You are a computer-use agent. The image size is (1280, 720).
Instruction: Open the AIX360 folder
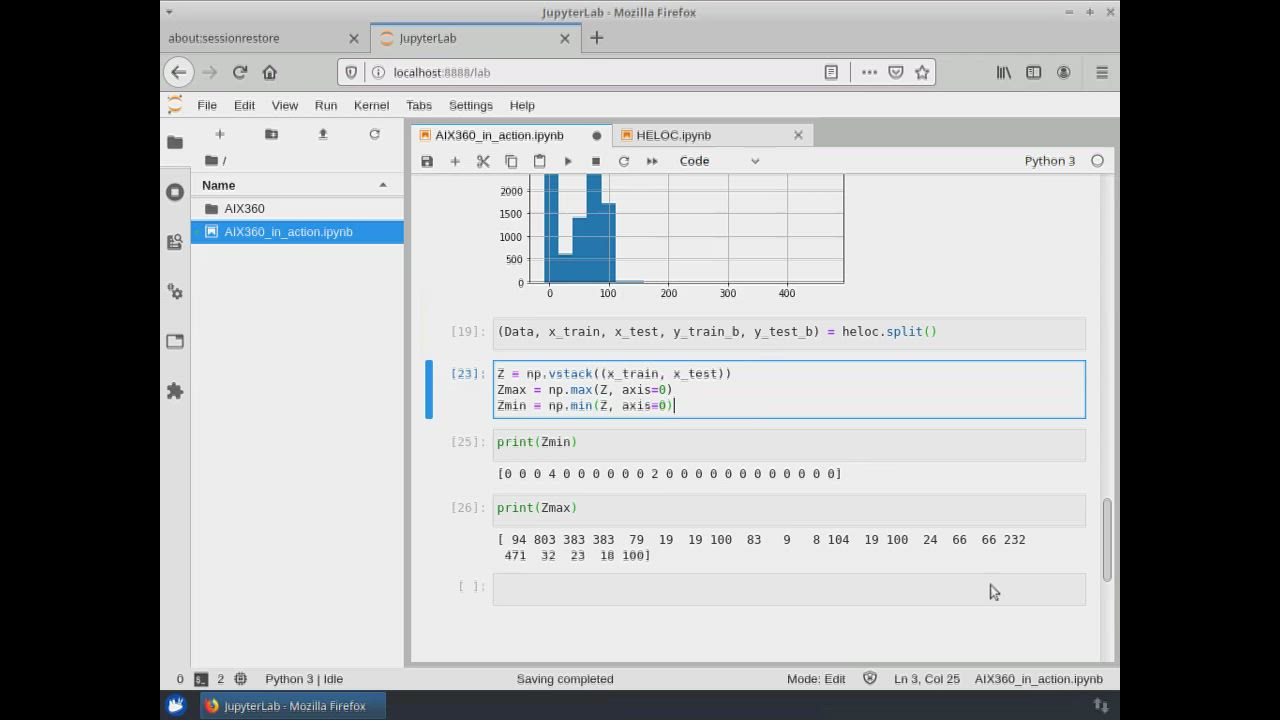coord(244,209)
